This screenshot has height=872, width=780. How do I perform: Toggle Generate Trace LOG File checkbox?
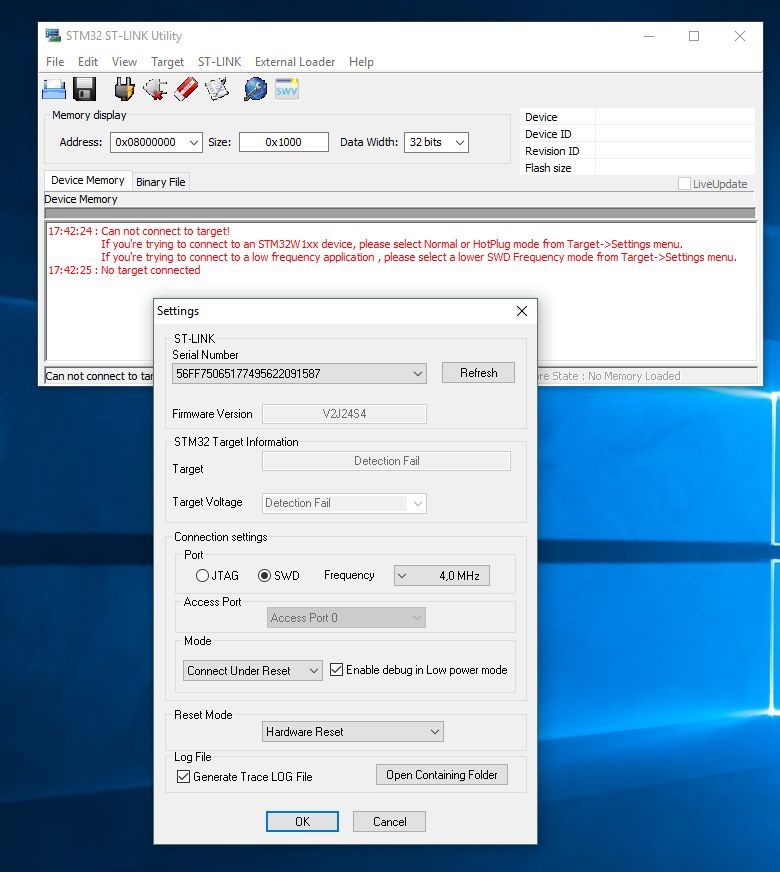tap(183, 776)
